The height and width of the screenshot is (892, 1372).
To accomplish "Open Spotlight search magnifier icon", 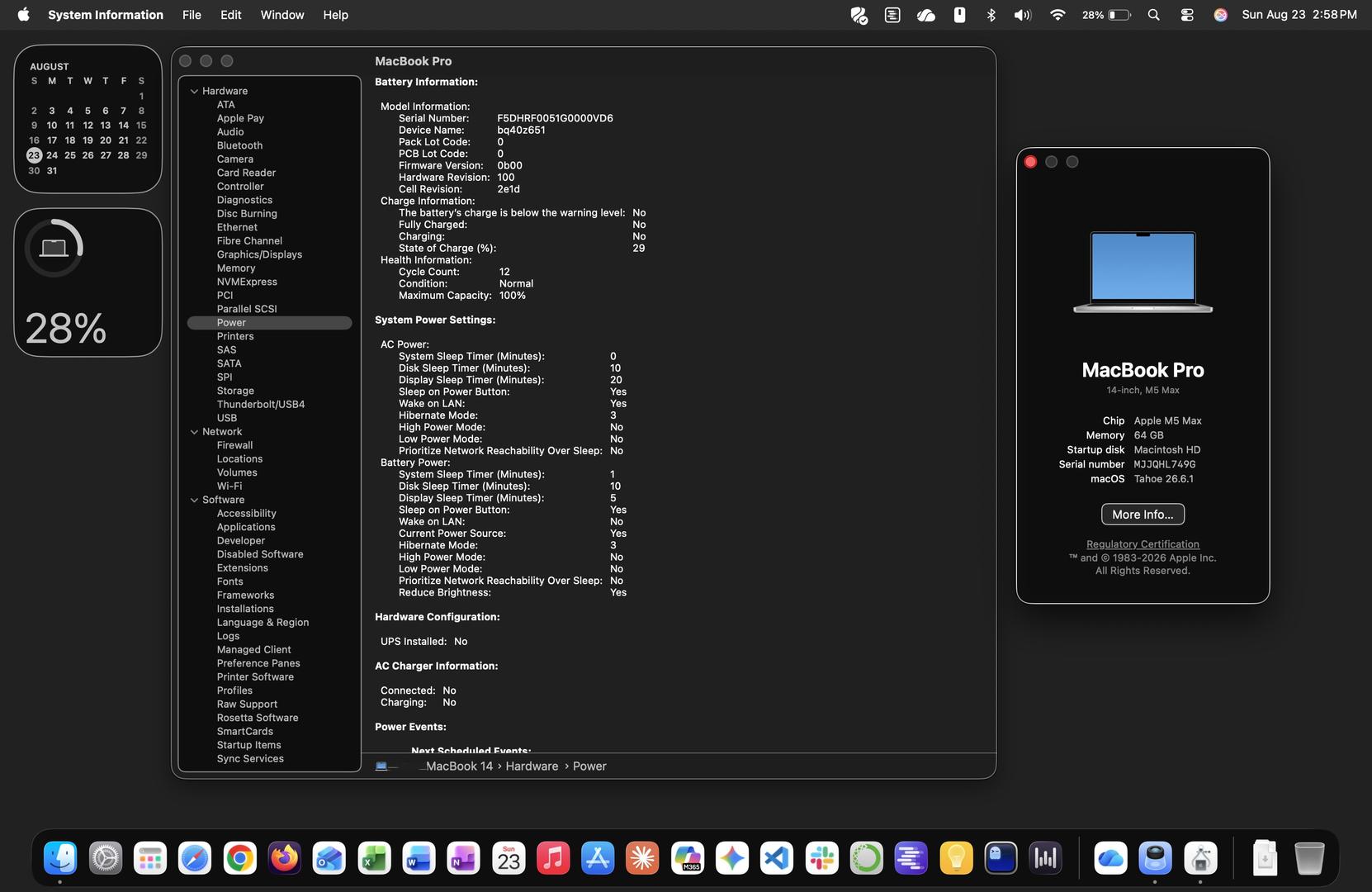I will pyautogui.click(x=1154, y=15).
